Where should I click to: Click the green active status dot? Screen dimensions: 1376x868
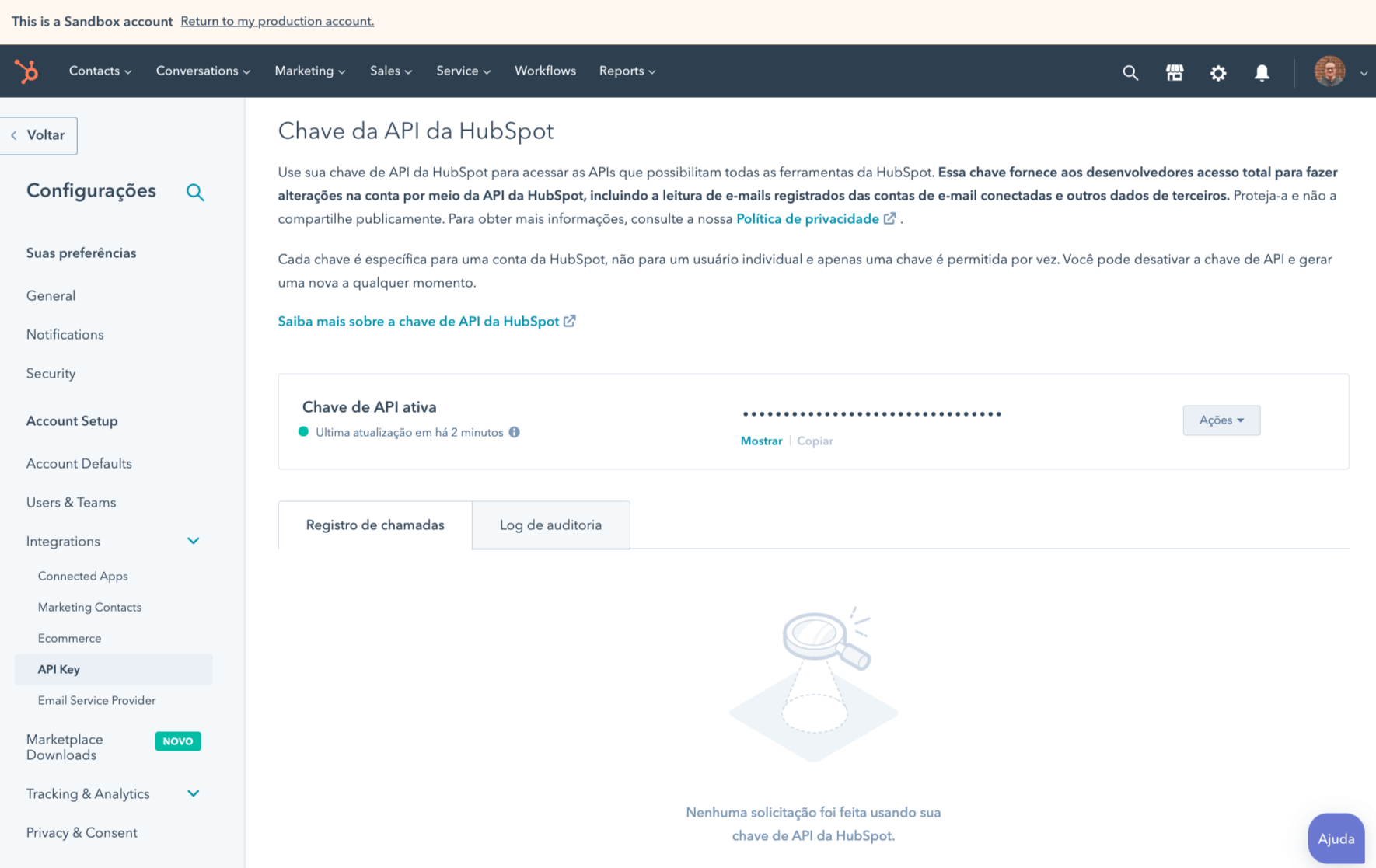[x=303, y=431]
